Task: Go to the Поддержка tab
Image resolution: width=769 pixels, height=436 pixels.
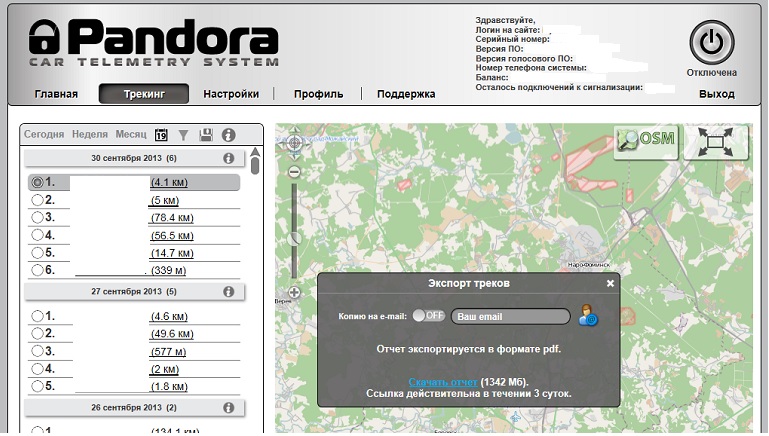Action: [406, 95]
